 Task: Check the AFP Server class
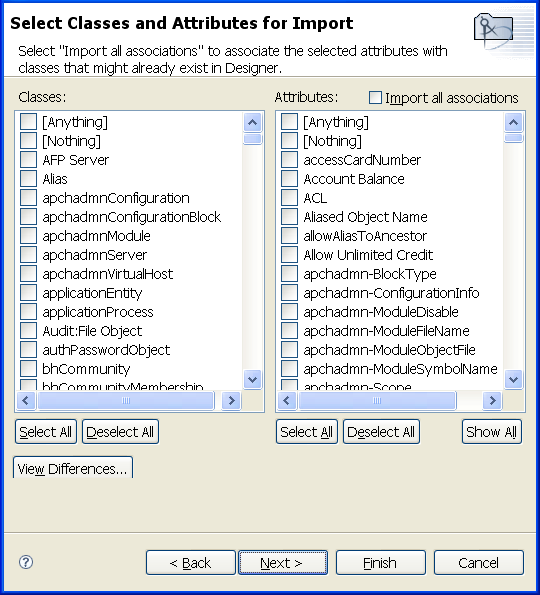coord(28,160)
